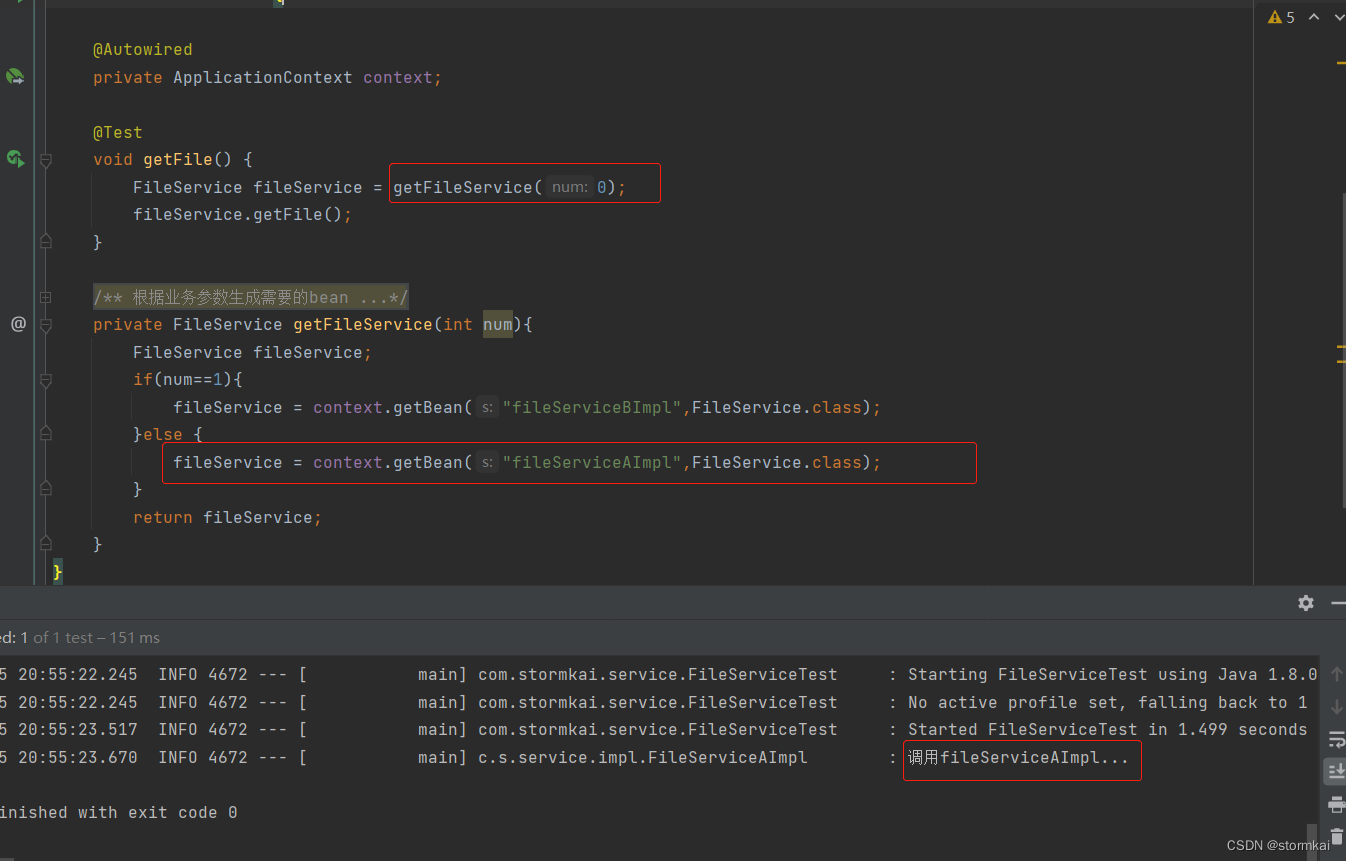This screenshot has width=1346, height=861.
Task: Click the if(num==1){ condition line
Action: 188,379
